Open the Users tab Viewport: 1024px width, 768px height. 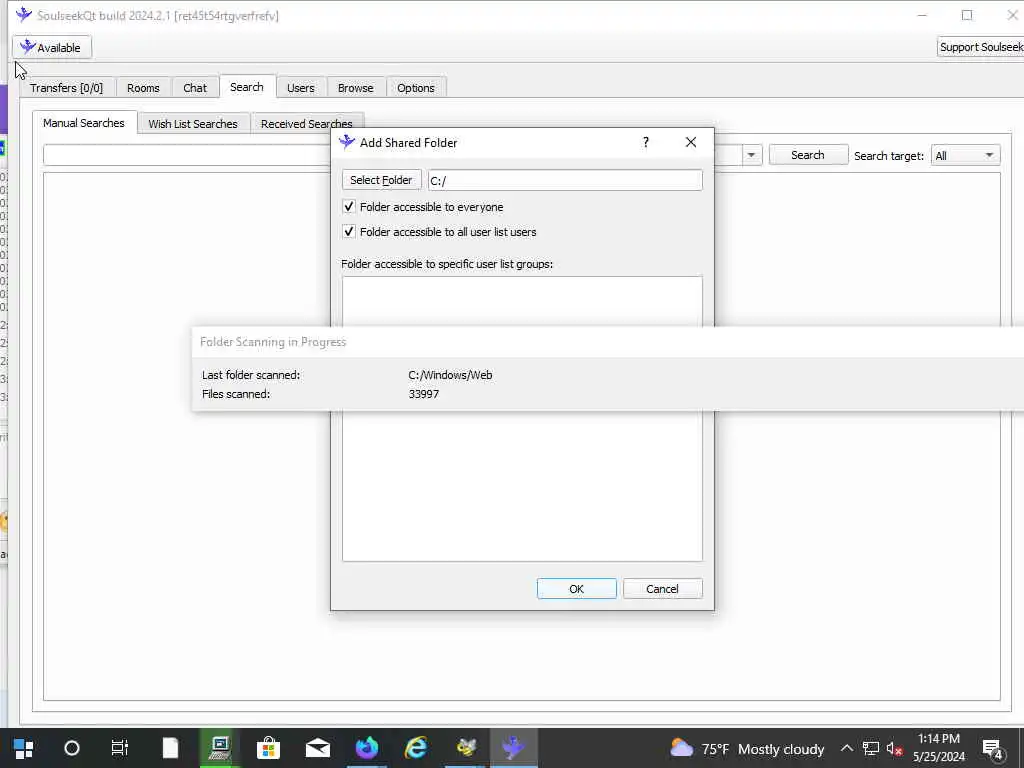300,88
